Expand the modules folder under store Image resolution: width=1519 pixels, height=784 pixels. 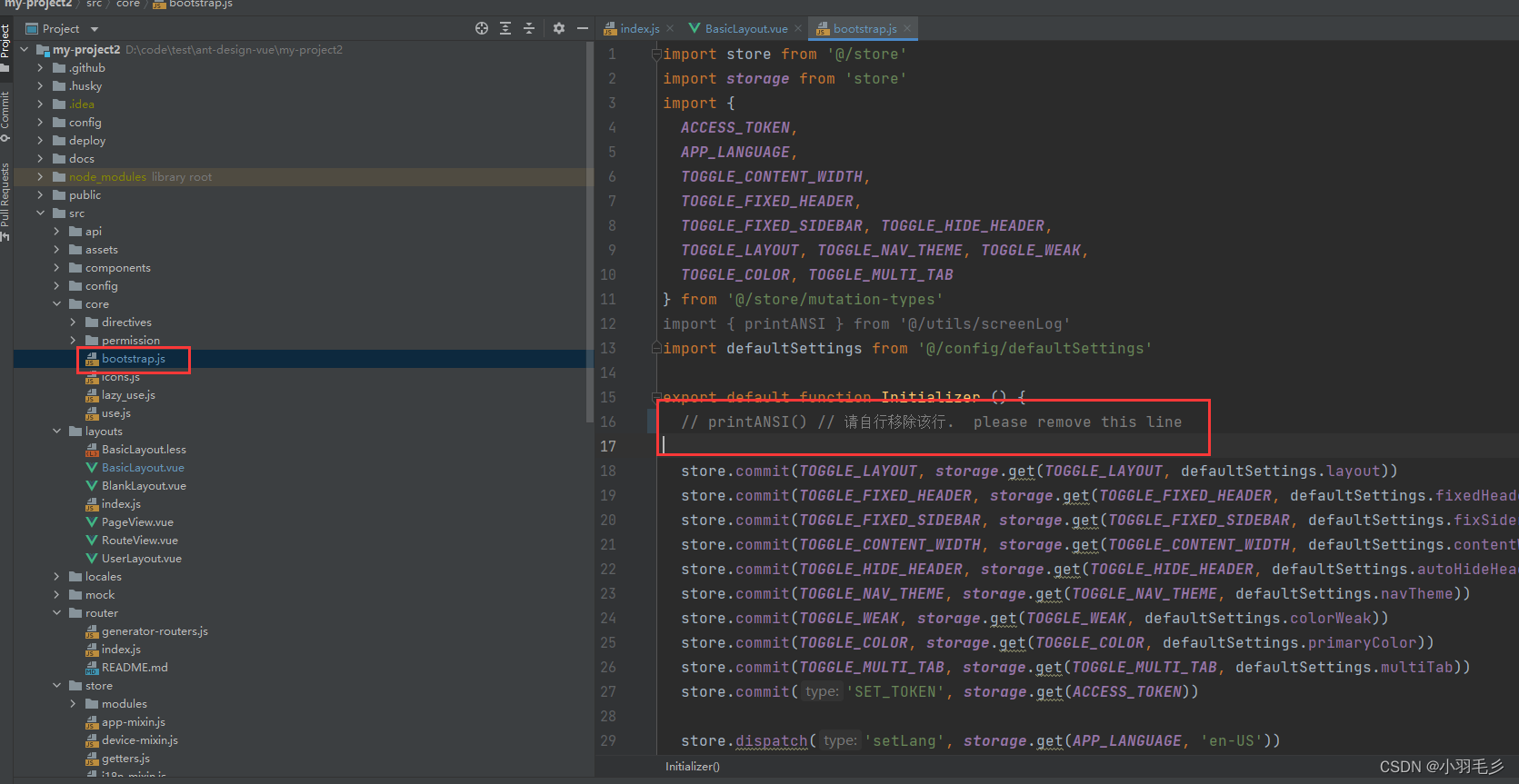click(74, 704)
